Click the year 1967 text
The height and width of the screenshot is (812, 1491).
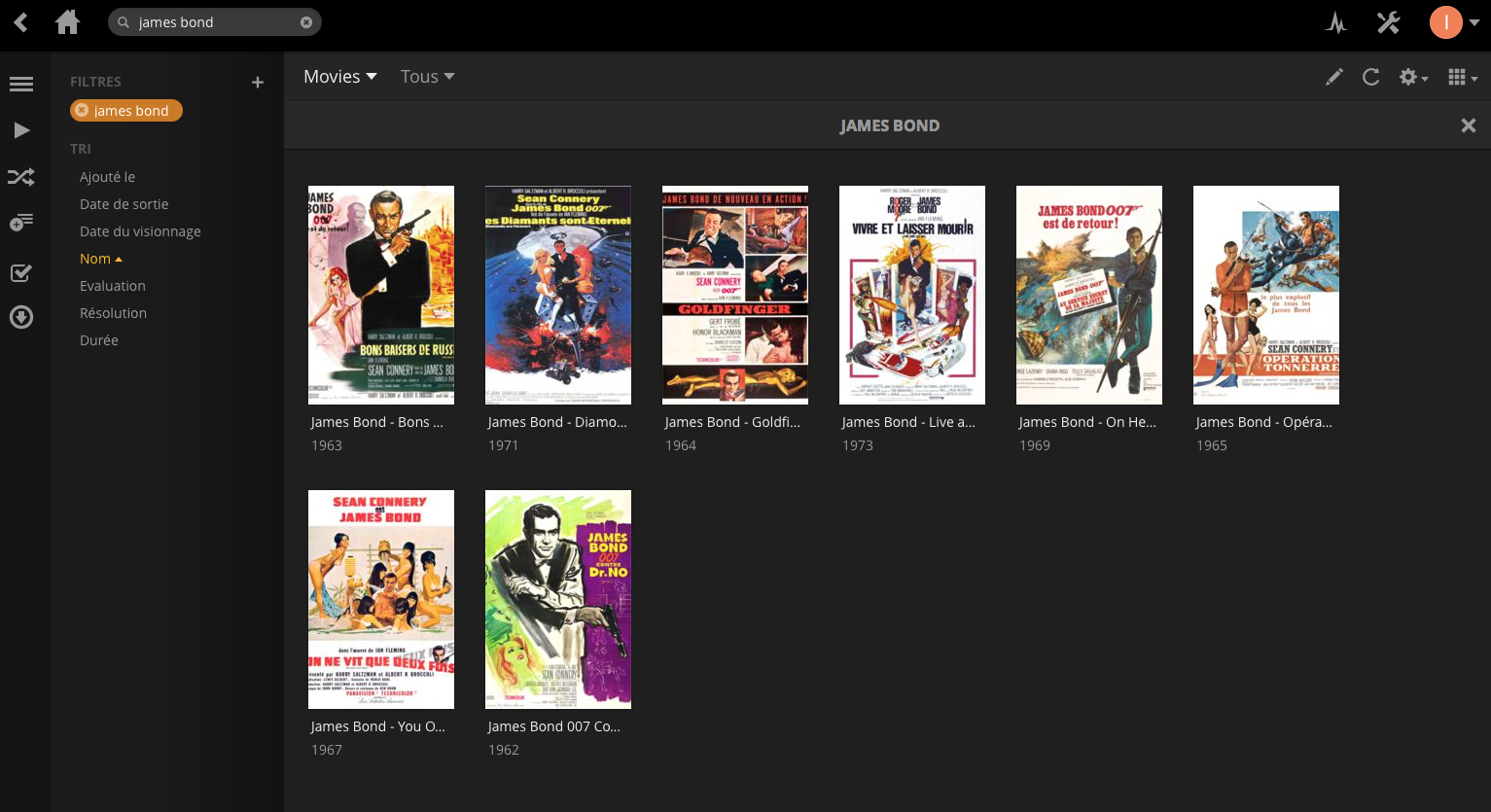tap(327, 750)
